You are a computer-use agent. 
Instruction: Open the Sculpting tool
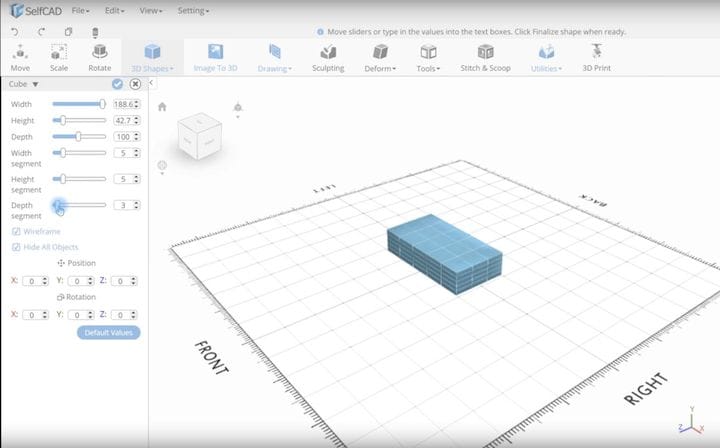coord(328,57)
